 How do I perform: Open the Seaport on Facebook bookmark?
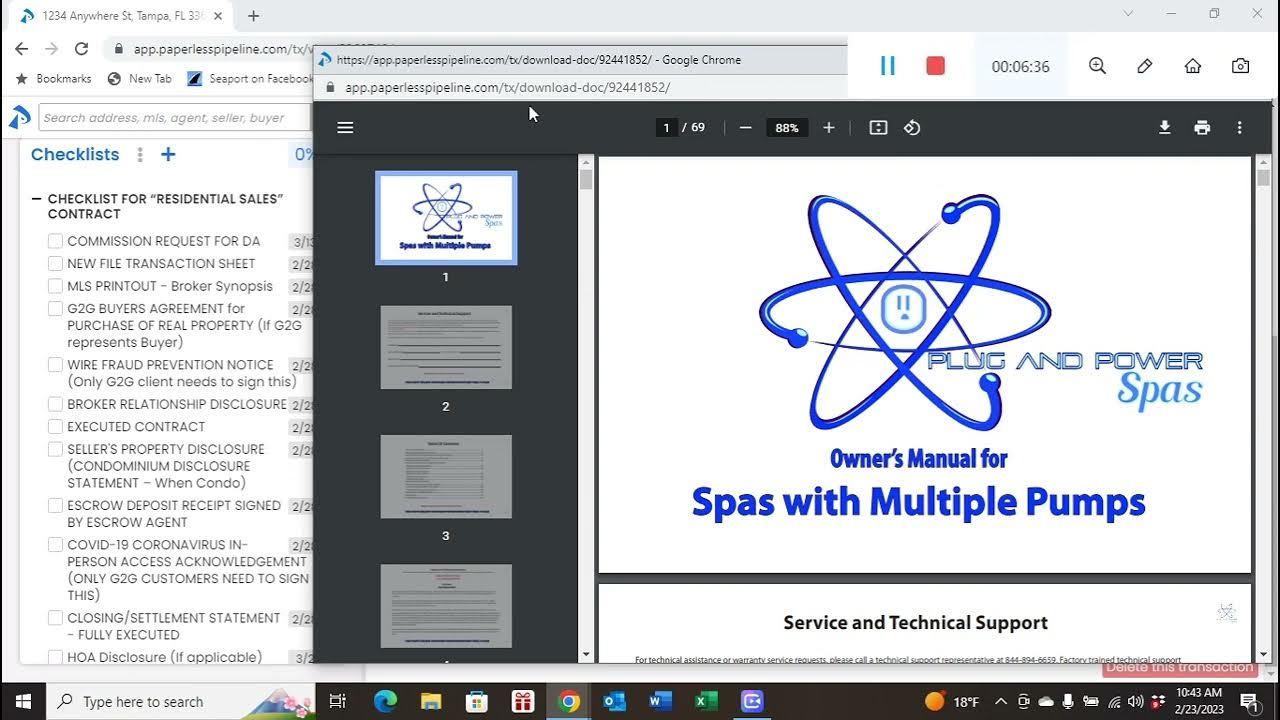(250, 78)
